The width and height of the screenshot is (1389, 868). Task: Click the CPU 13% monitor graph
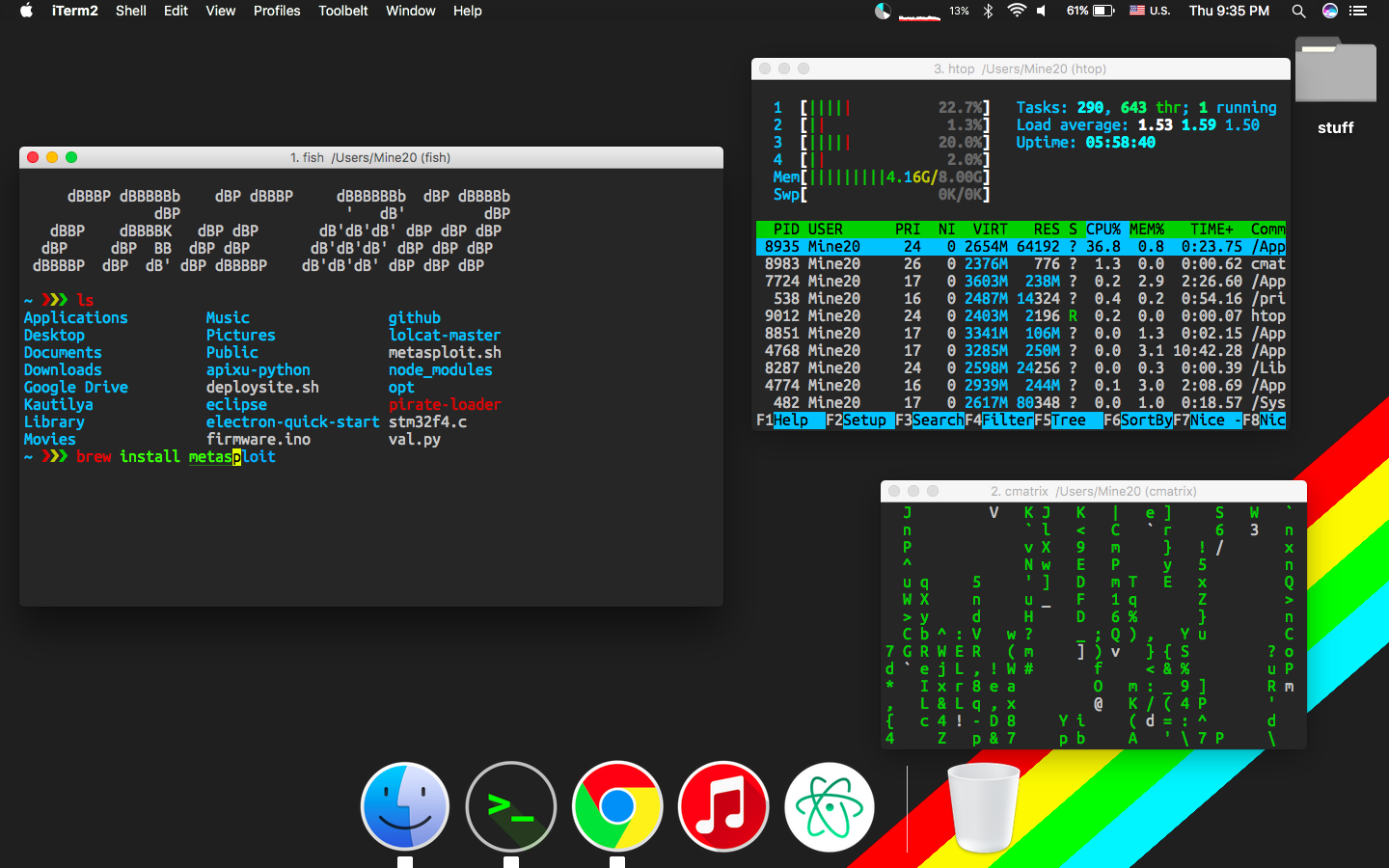(933, 11)
